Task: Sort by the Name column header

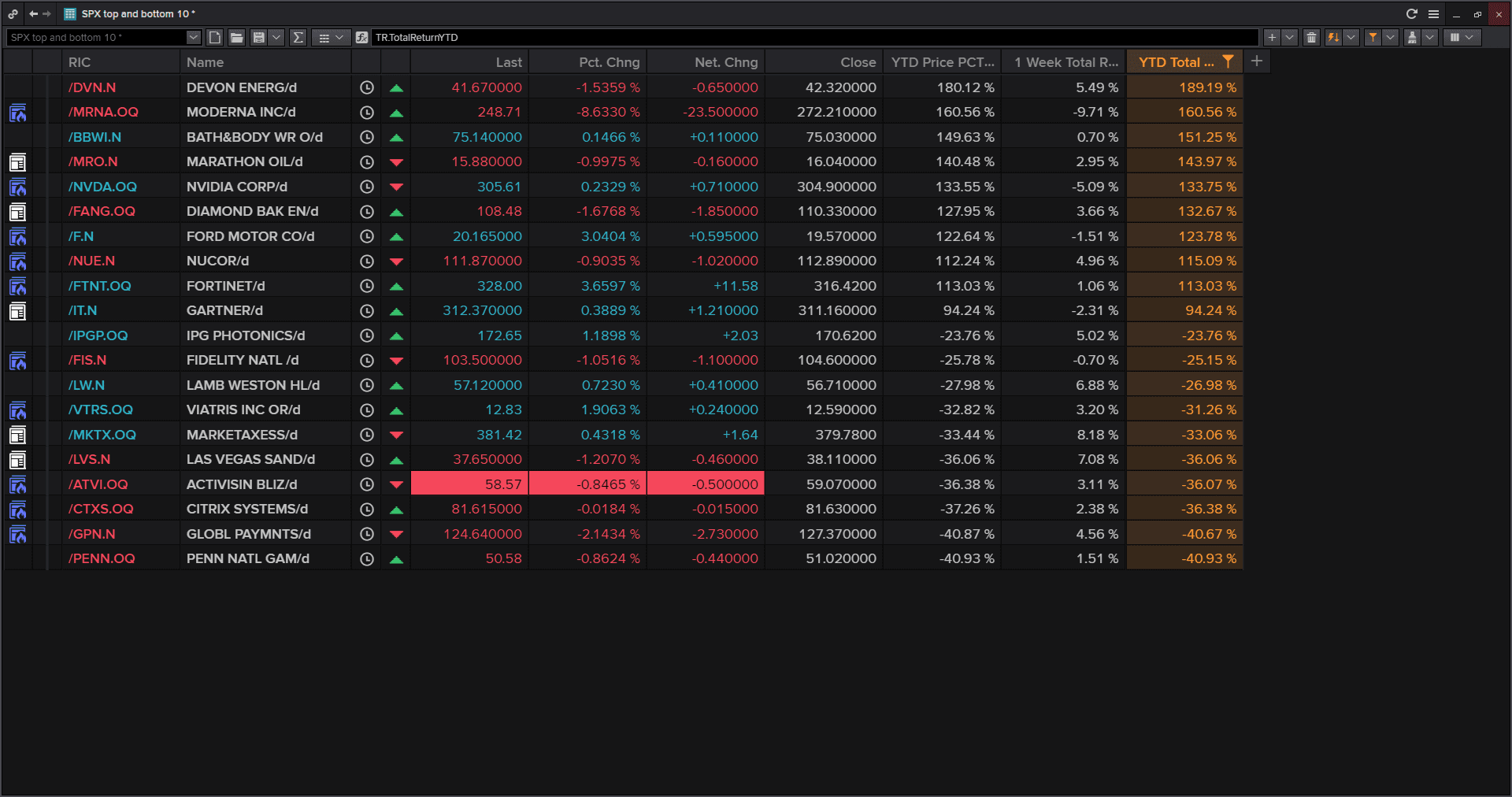Action: pyautogui.click(x=265, y=62)
